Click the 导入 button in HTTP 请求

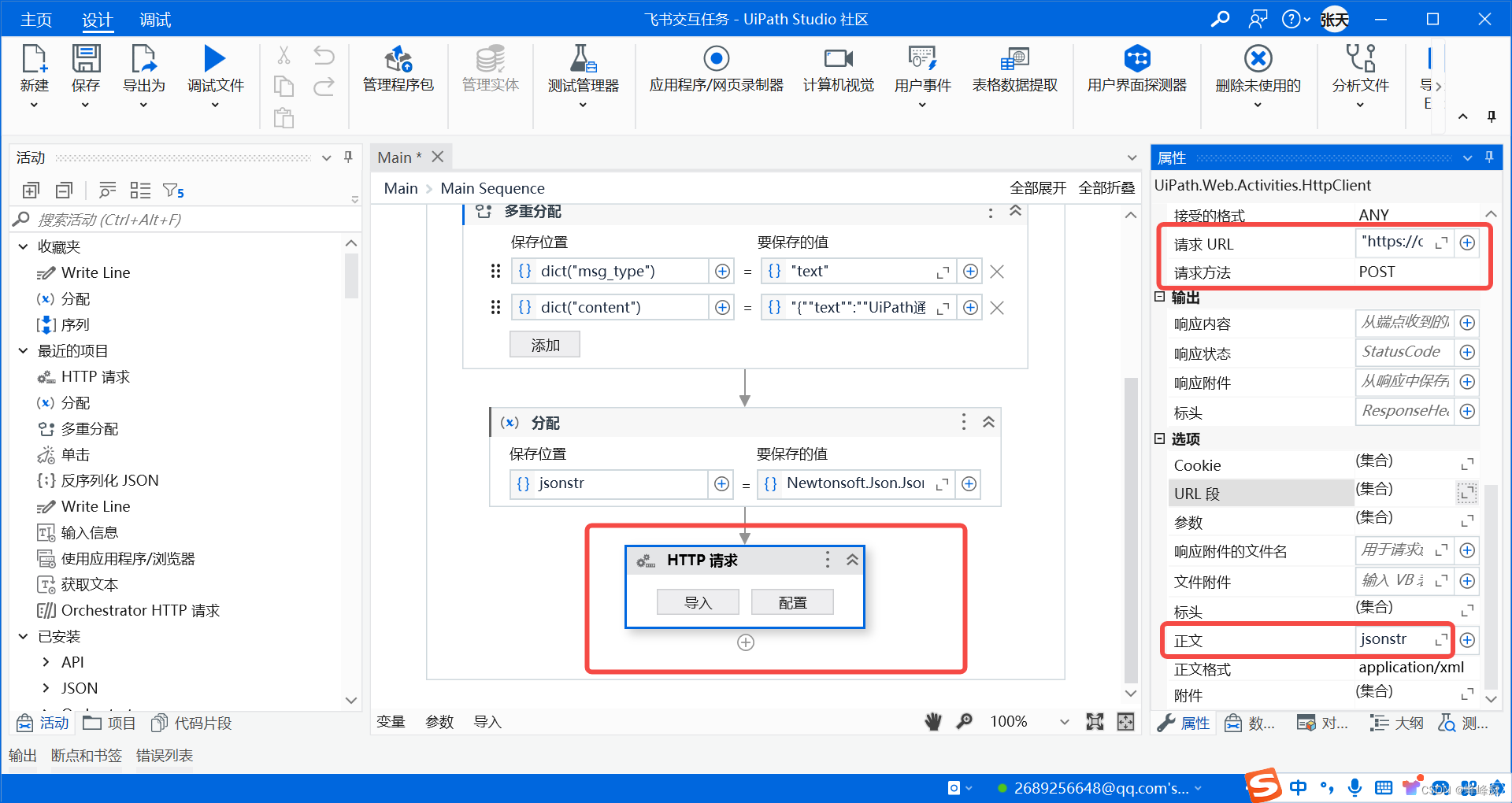[x=698, y=602]
